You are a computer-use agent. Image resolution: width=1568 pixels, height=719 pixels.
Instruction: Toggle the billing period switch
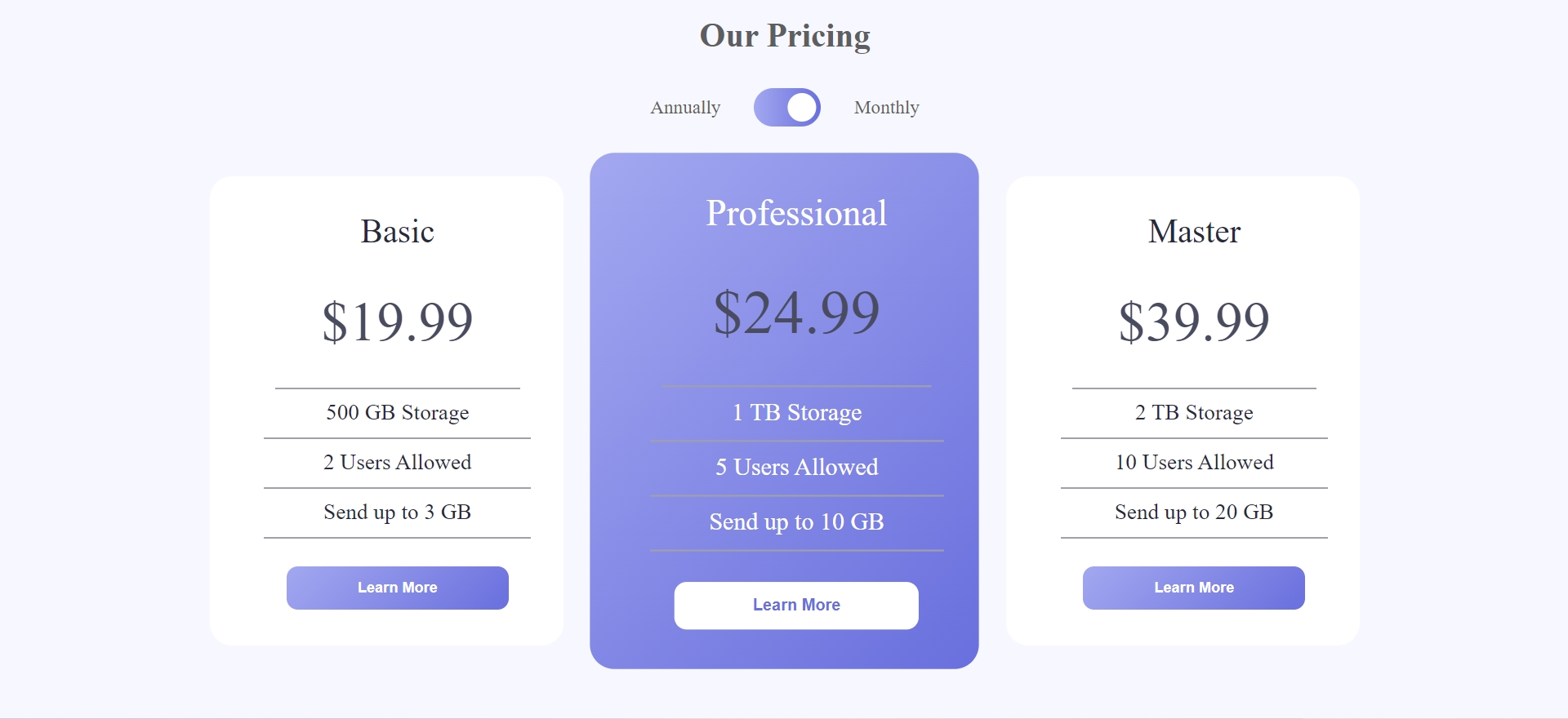[786, 107]
